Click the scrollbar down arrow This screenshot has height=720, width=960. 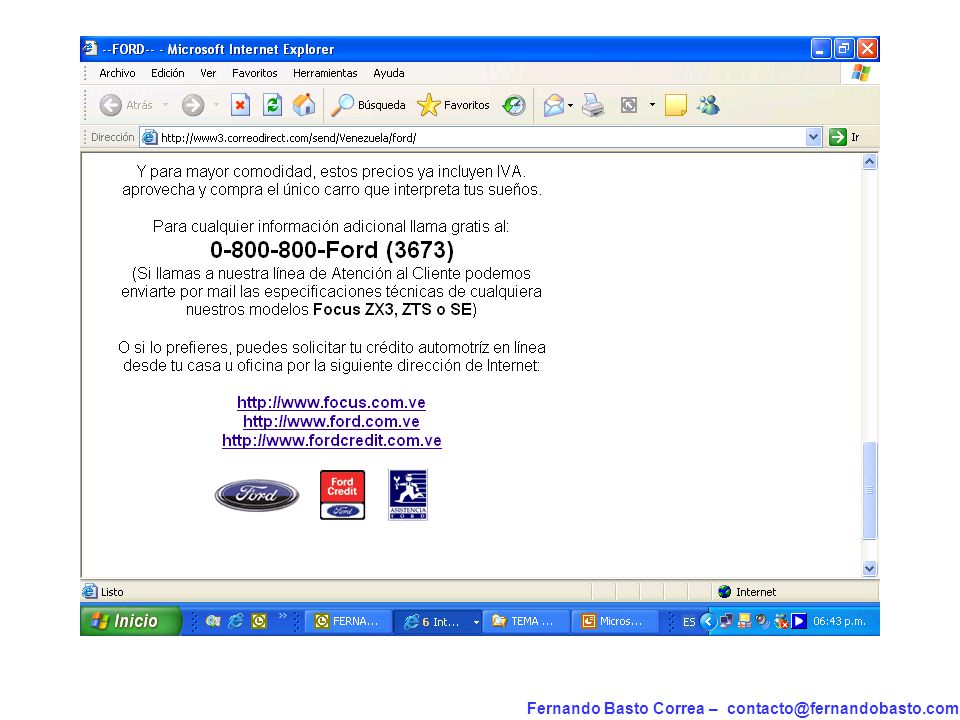point(869,569)
